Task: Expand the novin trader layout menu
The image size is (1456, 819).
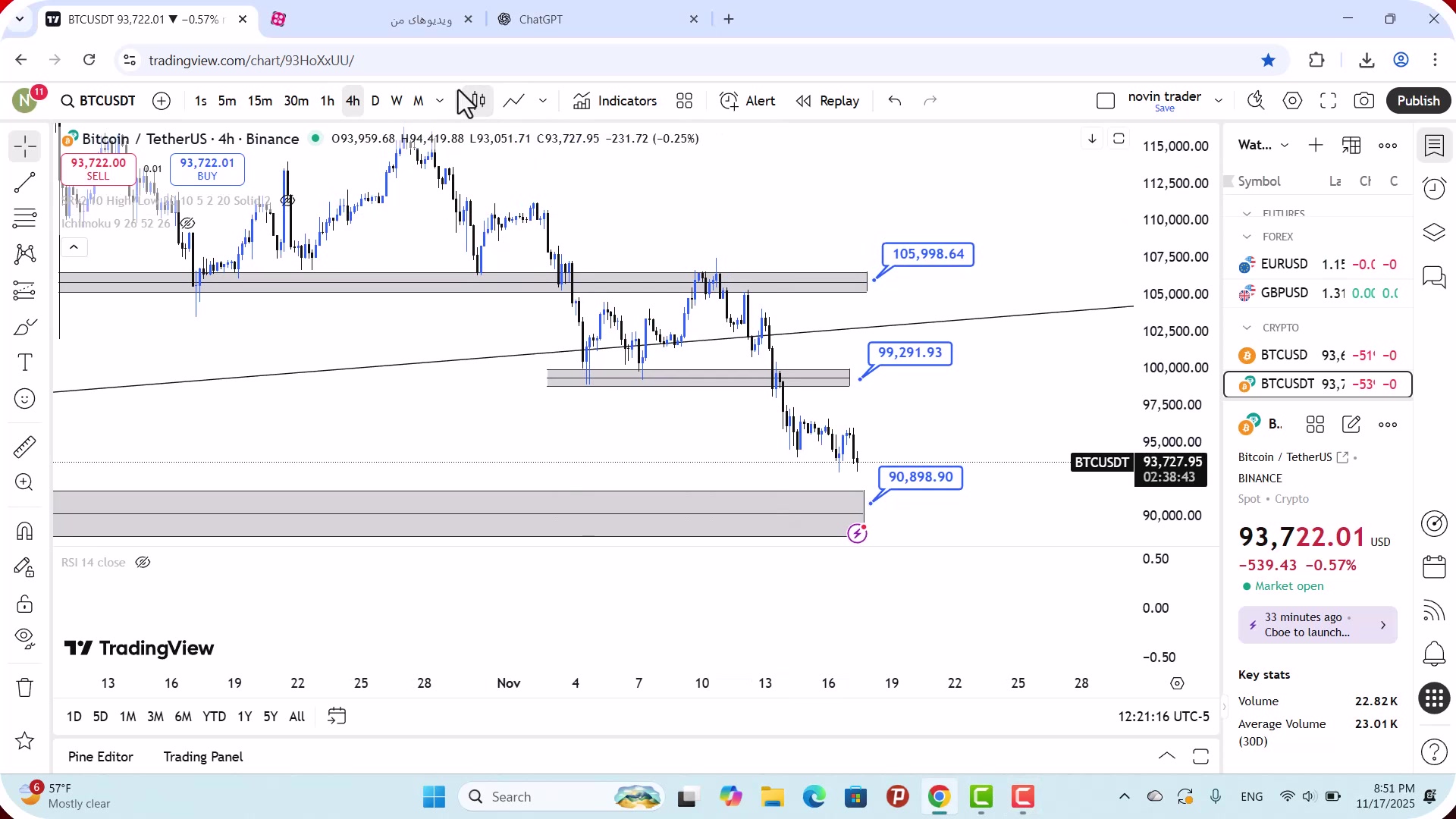Action: [1219, 101]
